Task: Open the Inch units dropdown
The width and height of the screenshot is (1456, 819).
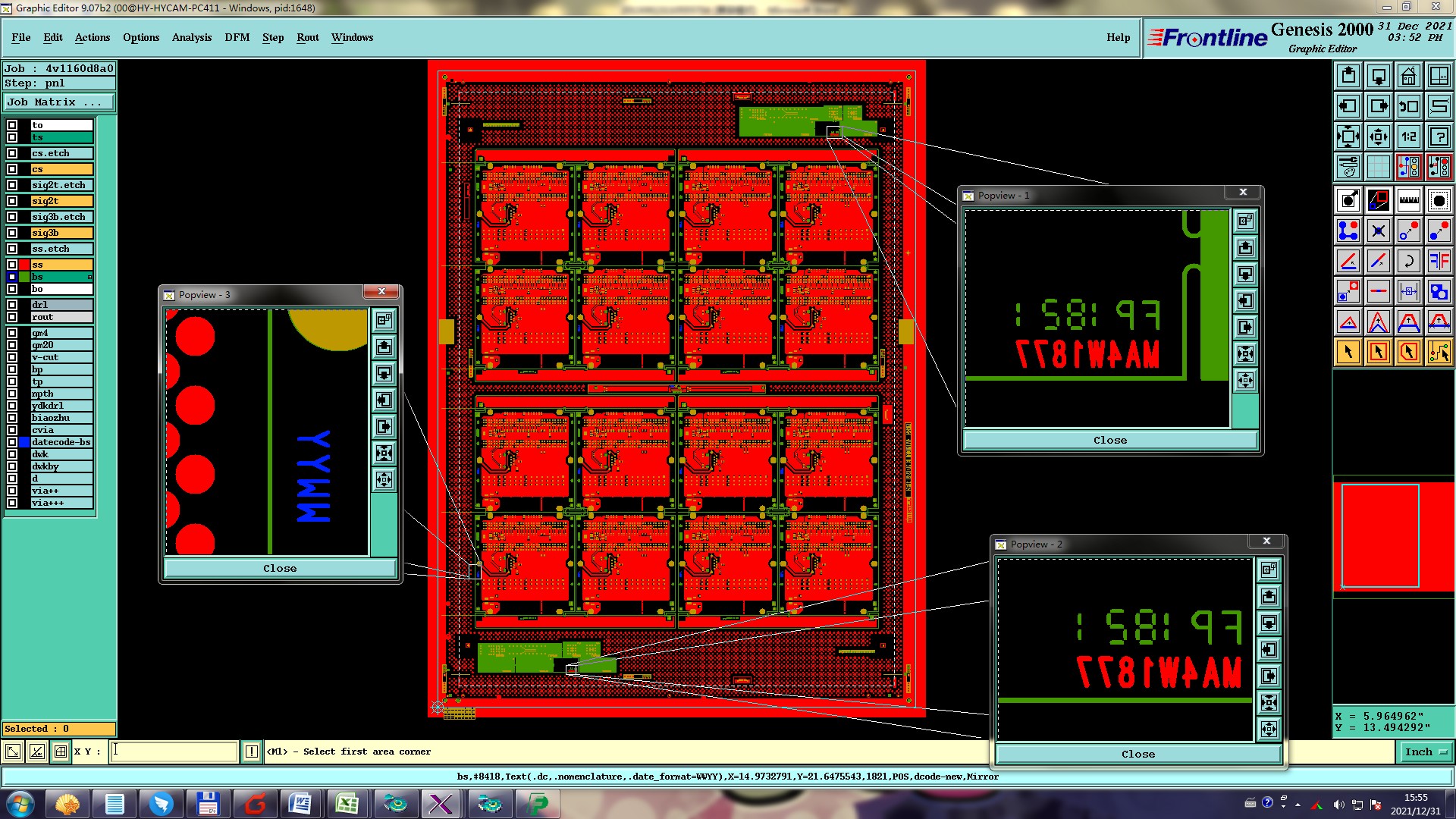Action: [x=1426, y=752]
